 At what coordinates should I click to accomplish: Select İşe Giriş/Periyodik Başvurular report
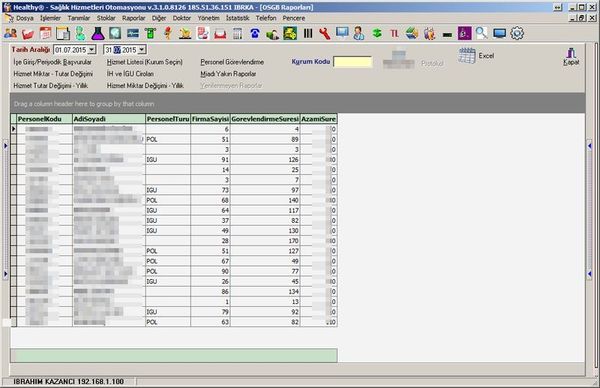52,62
